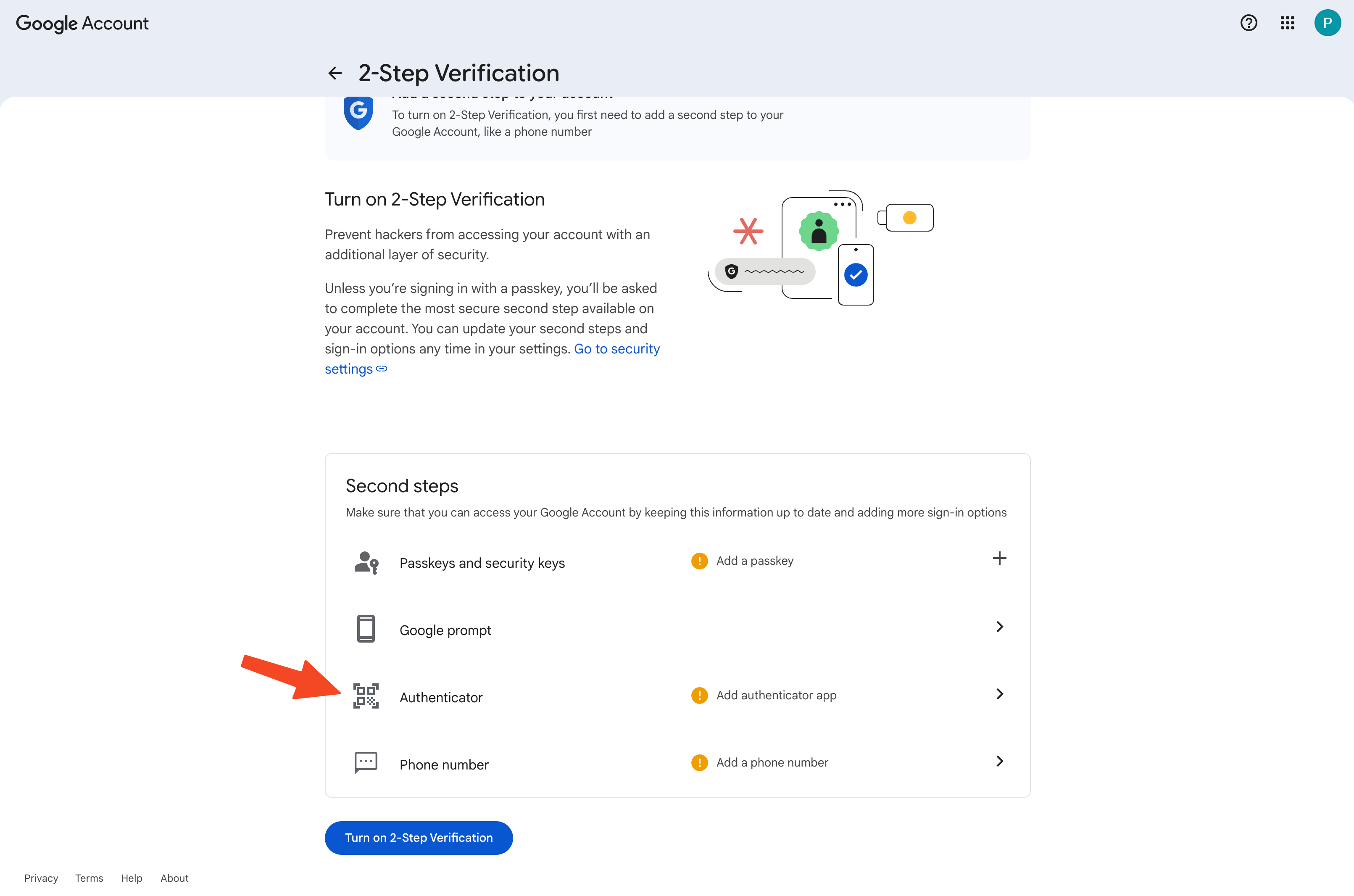The image size is (1354, 896).
Task: Click the blue Google shield icon
Action: coord(358,113)
